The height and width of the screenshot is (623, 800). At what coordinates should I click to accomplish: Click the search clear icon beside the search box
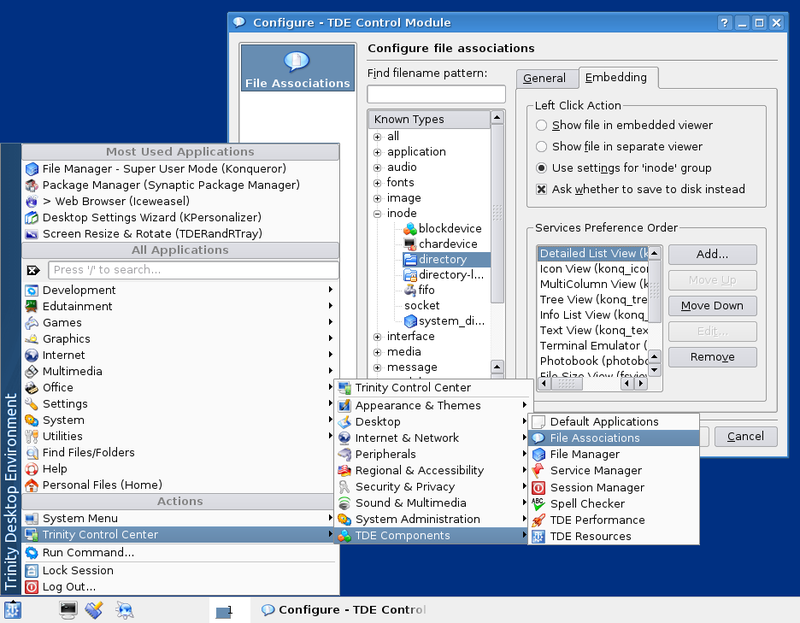[x=33, y=270]
